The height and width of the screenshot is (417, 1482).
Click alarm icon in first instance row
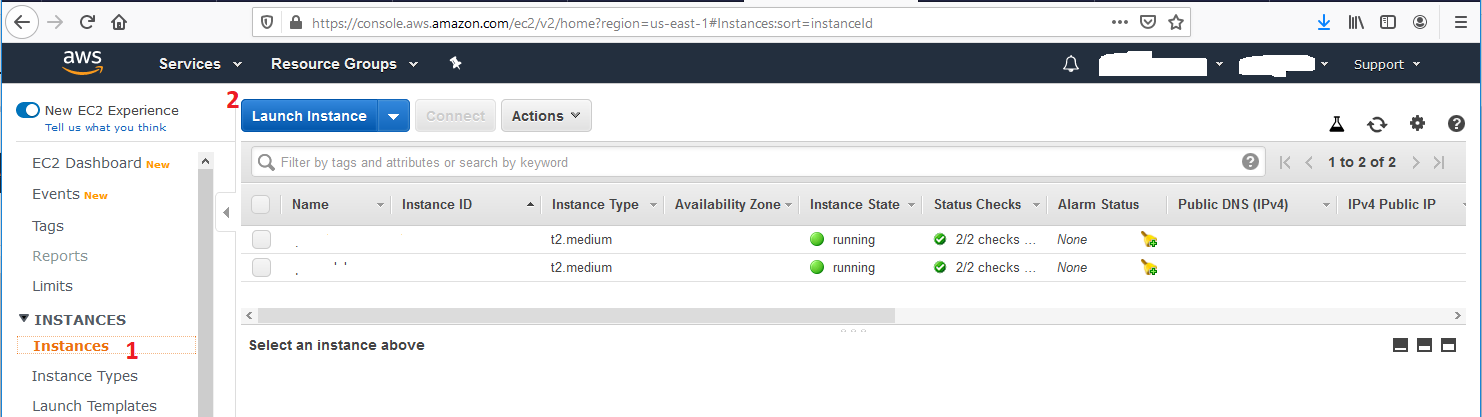click(x=1149, y=239)
